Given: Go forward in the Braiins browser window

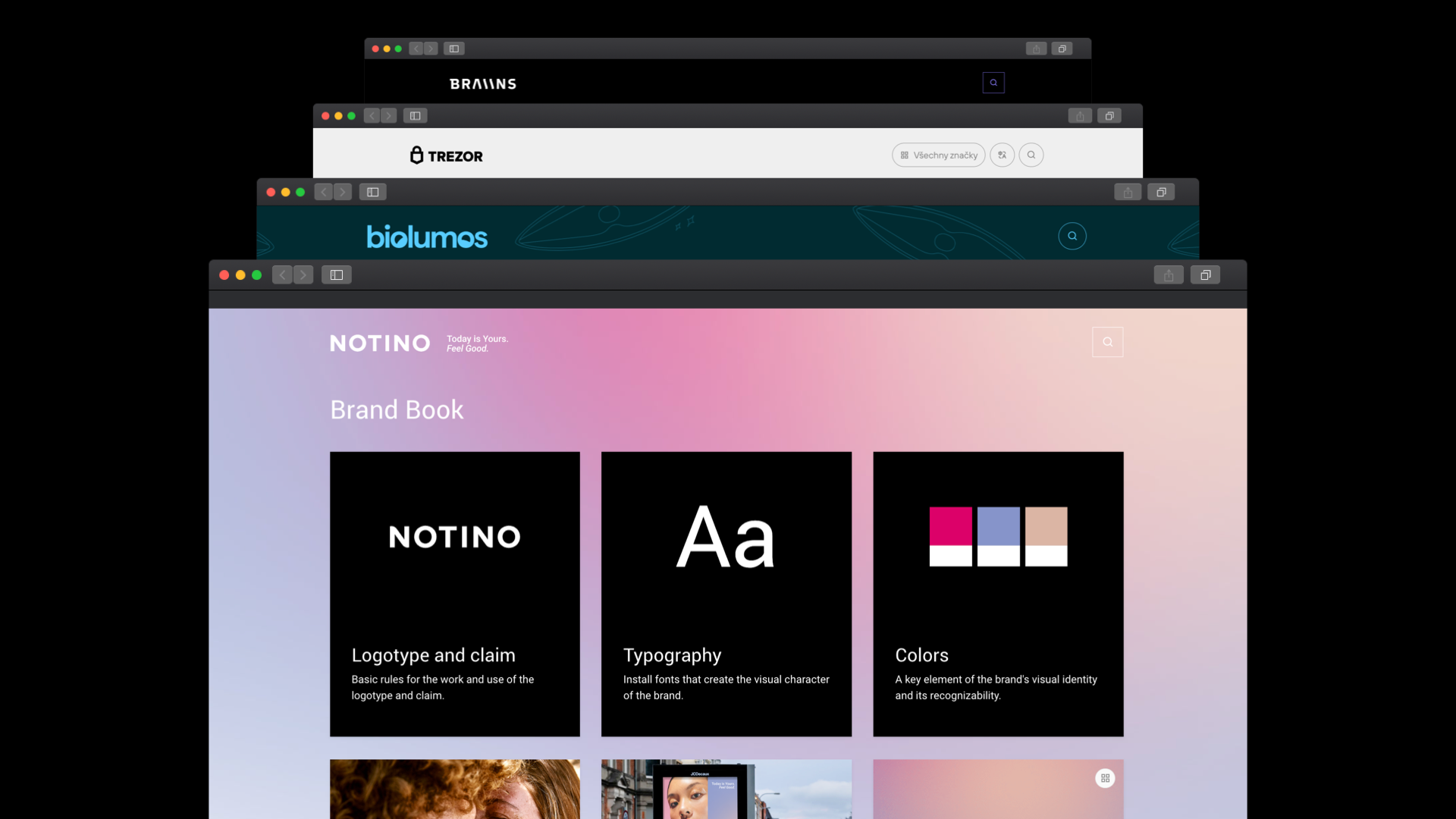Looking at the screenshot, I should [431, 49].
